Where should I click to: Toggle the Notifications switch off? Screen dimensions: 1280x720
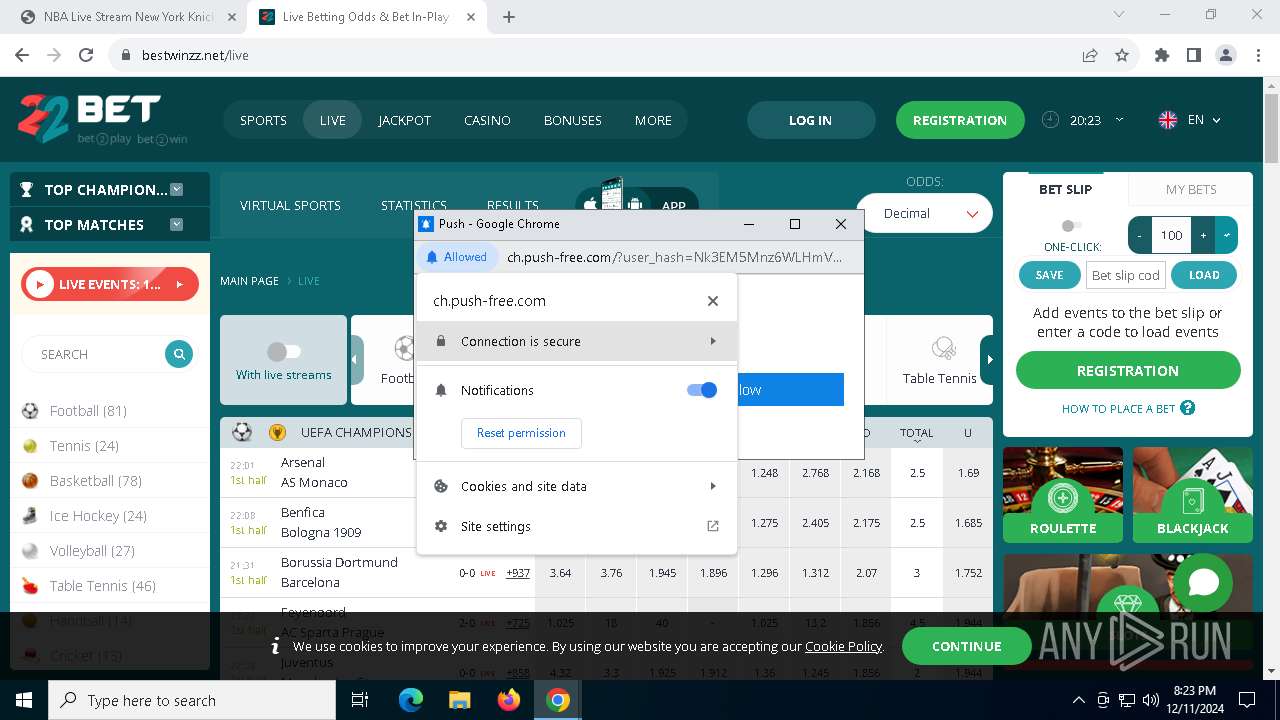pos(702,390)
